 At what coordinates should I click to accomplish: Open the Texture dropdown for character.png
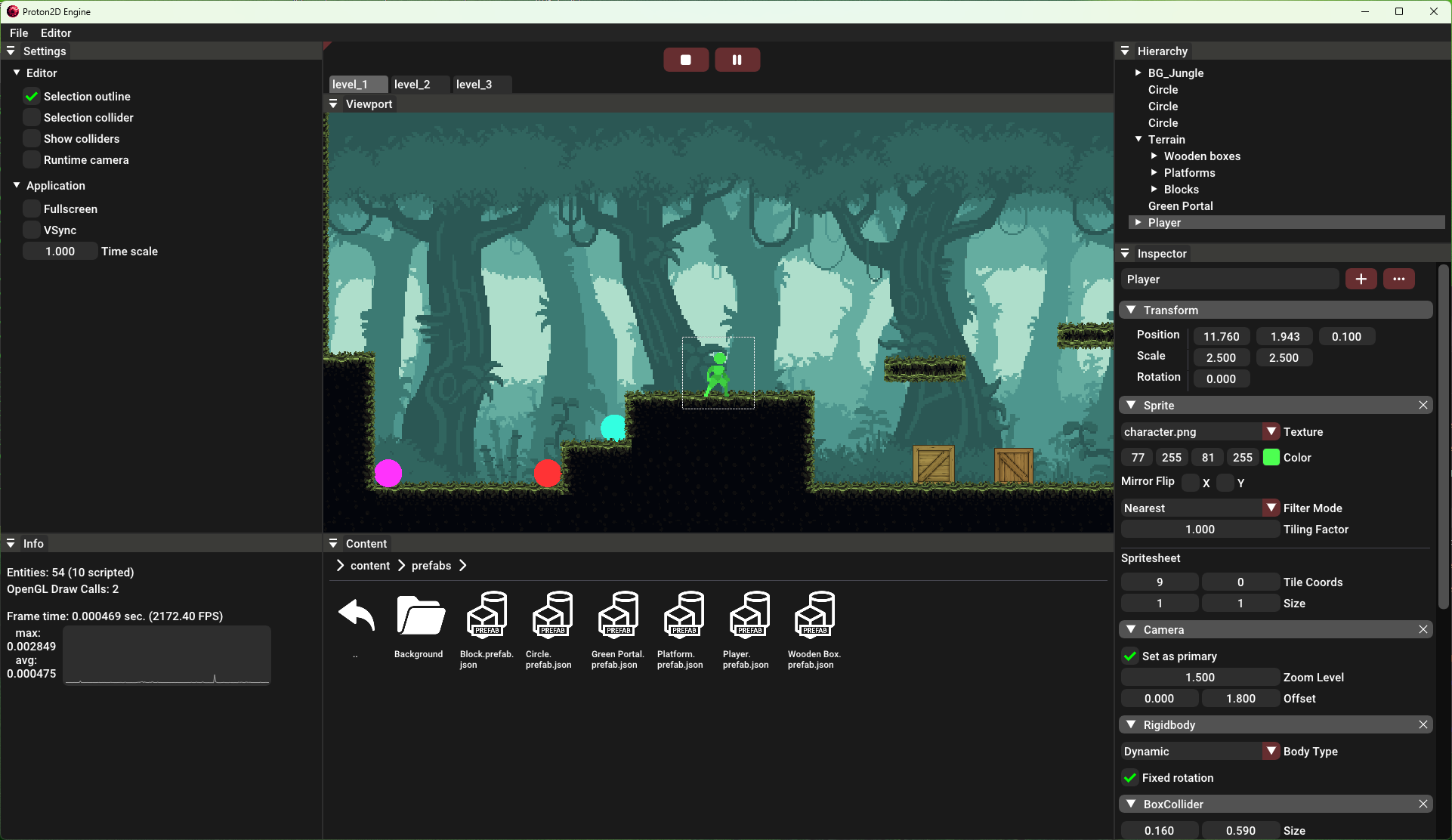pyautogui.click(x=1271, y=431)
